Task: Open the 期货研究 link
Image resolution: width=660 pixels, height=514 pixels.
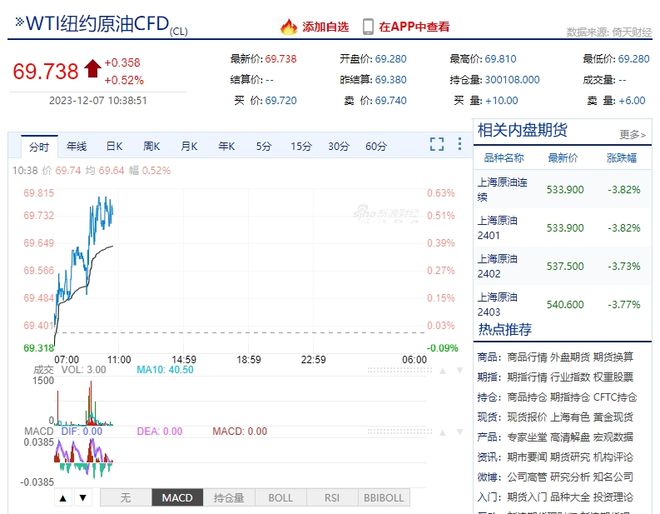Action: tap(570, 457)
